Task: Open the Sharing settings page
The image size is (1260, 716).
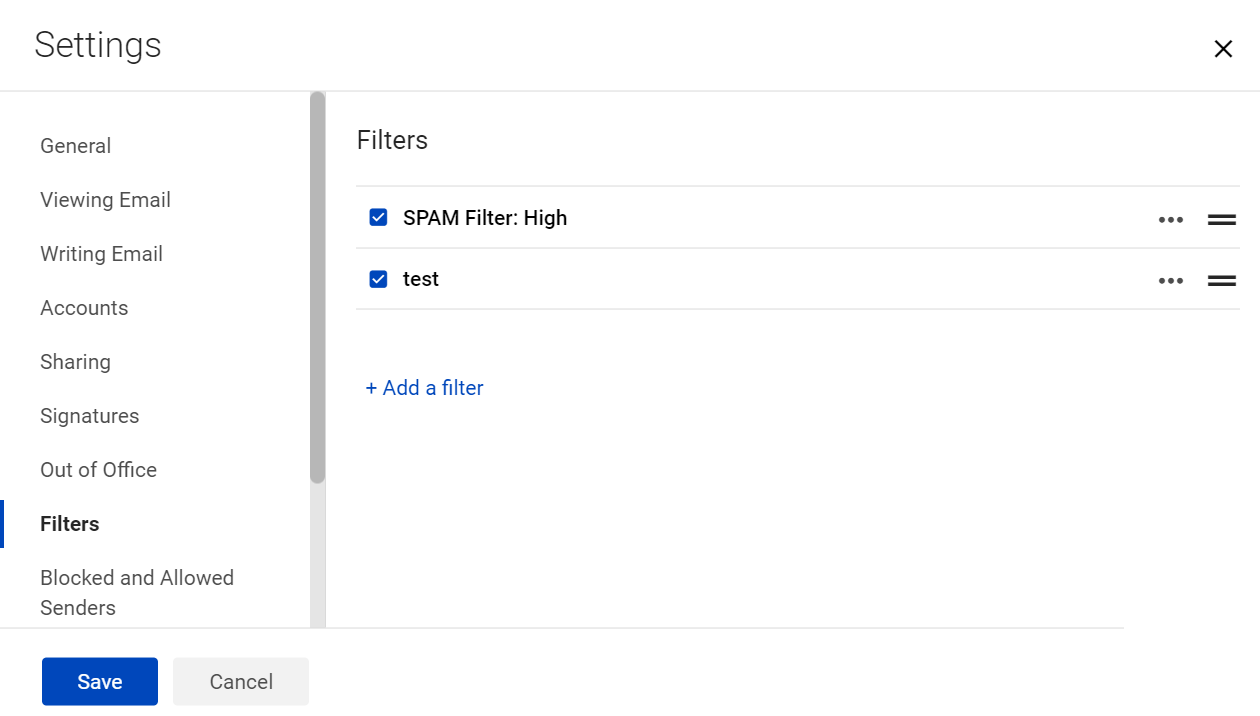Action: [75, 361]
